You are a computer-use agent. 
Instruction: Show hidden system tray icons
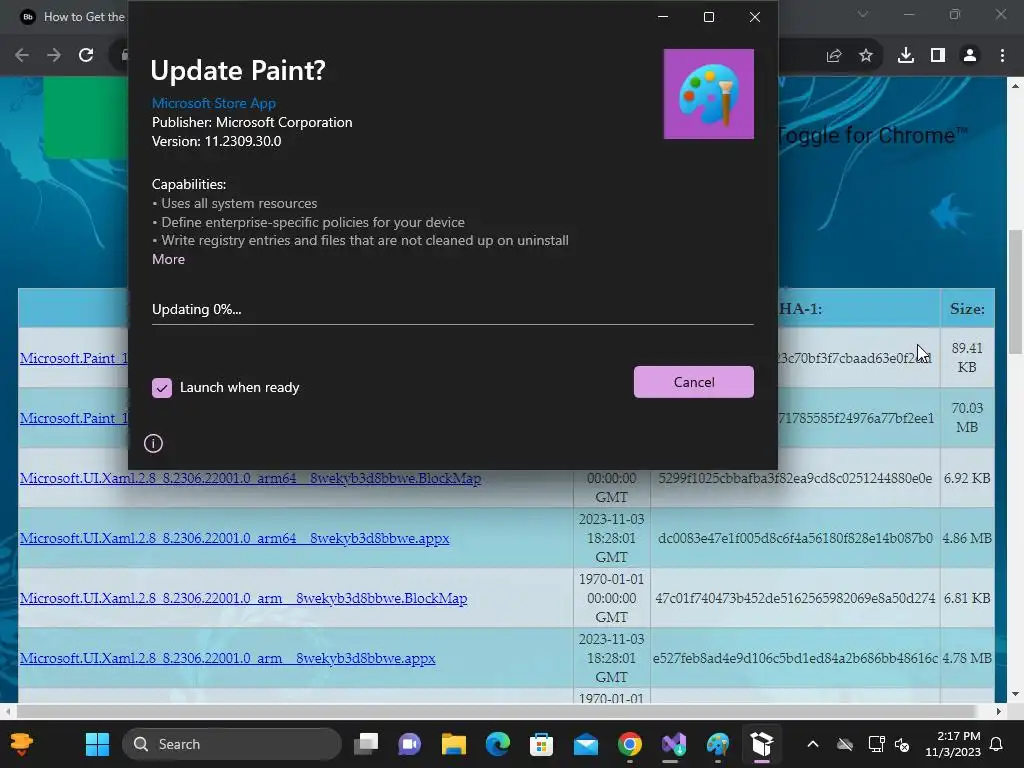click(x=813, y=744)
